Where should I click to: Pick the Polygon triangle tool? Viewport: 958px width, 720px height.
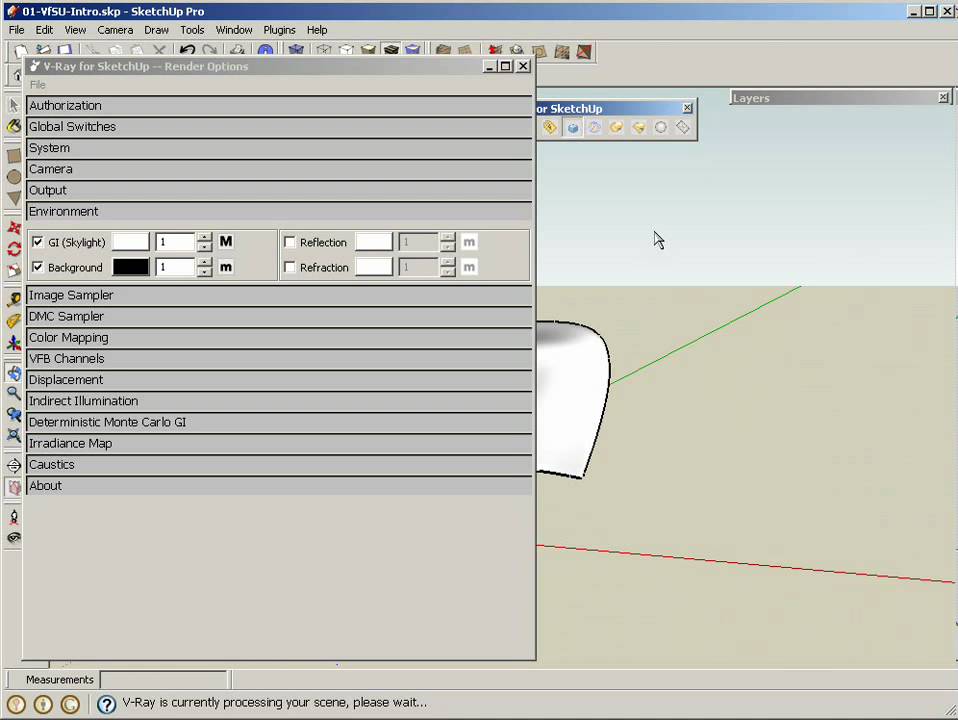tap(13, 198)
